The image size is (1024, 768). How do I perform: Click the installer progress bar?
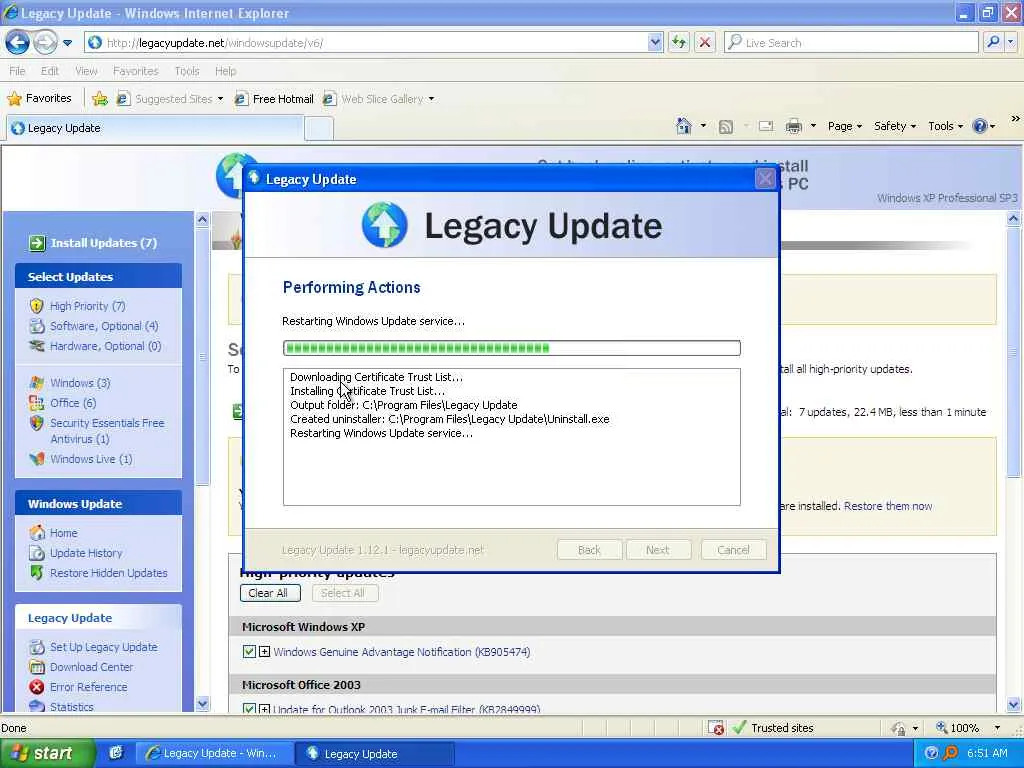click(511, 348)
